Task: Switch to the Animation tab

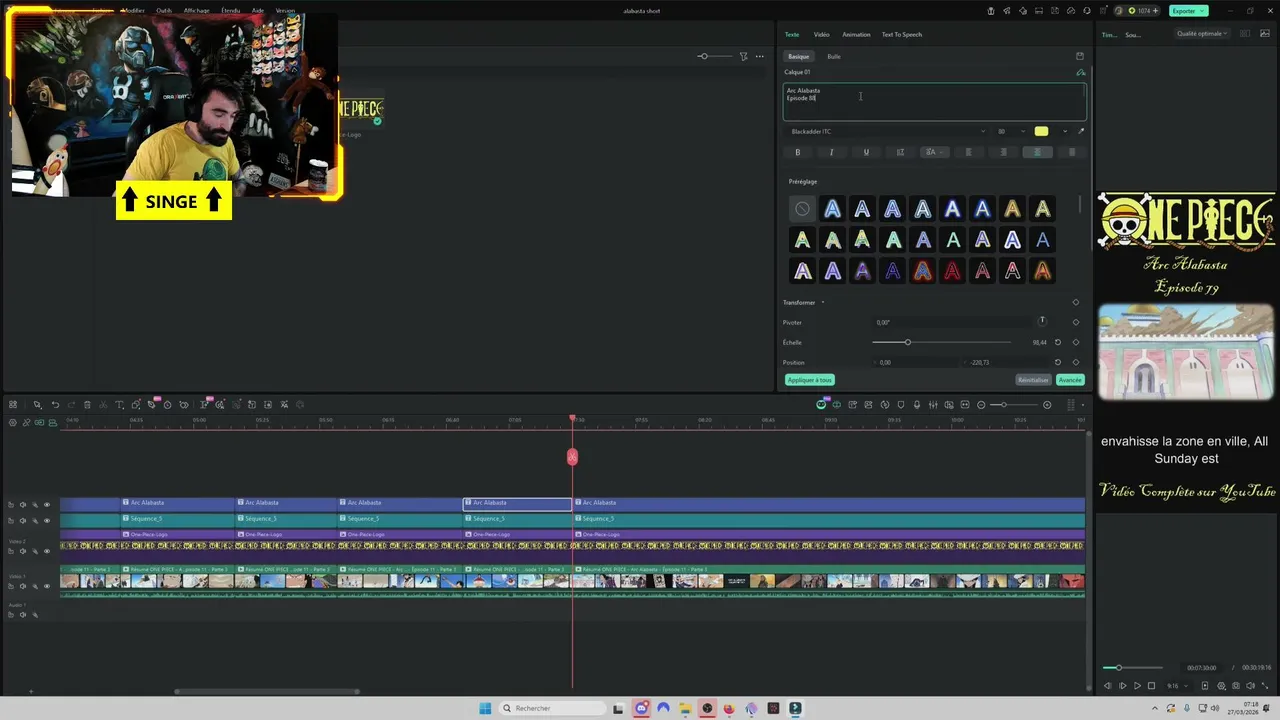Action: tap(856, 34)
